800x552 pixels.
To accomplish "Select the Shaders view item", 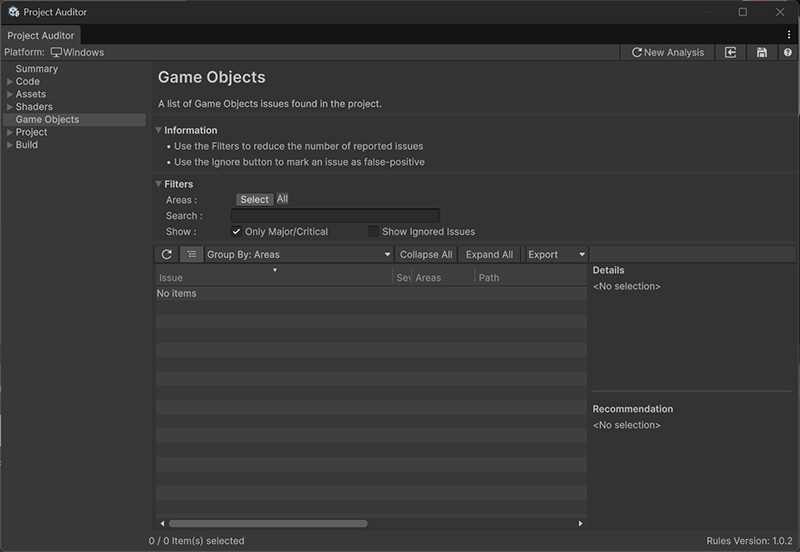I will point(34,107).
